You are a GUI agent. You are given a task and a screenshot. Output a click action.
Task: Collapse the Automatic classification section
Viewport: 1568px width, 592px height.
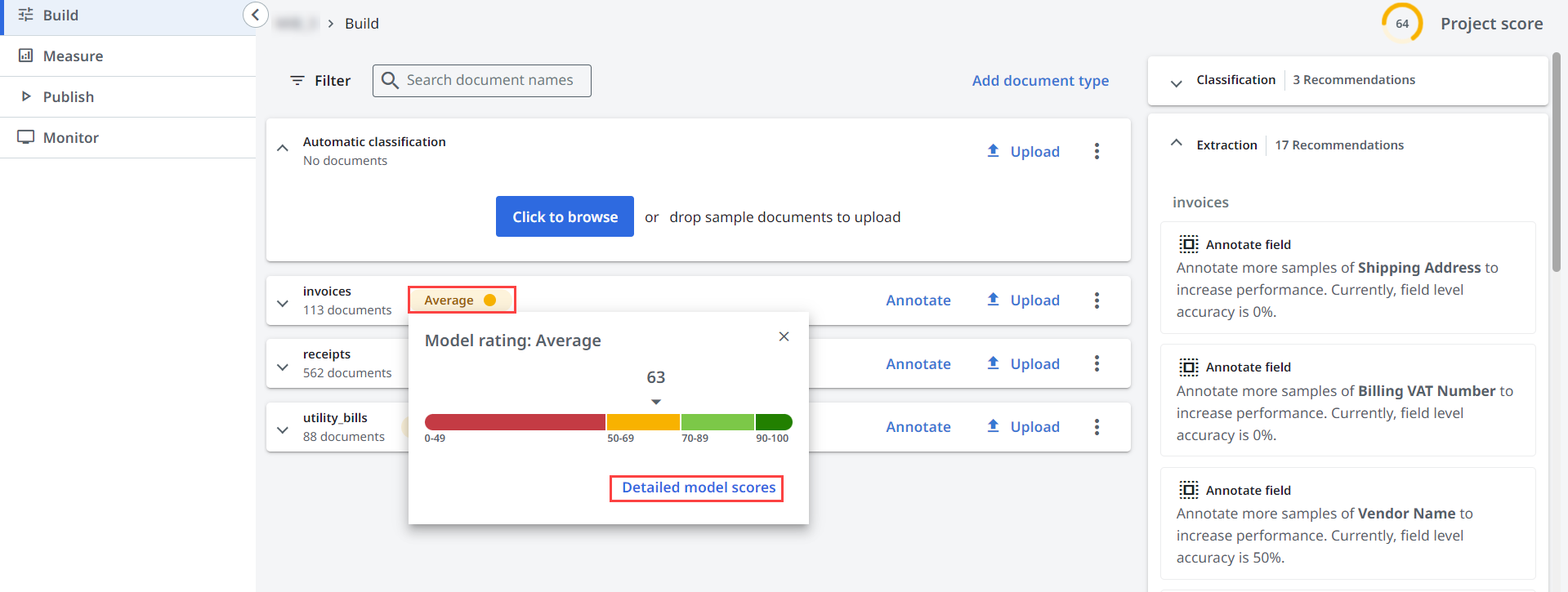283,149
